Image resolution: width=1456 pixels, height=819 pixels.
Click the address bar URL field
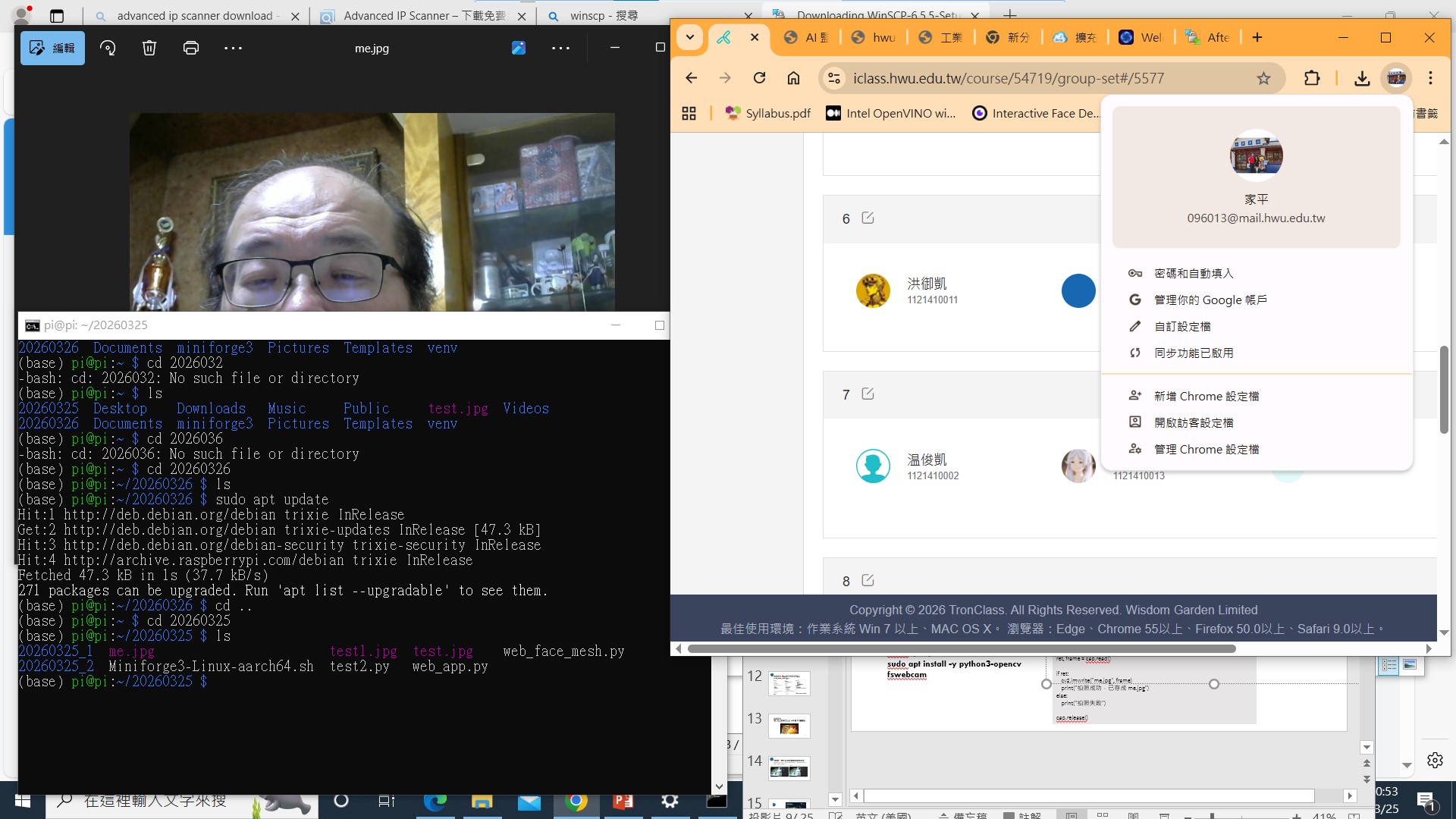pyautogui.click(x=1009, y=78)
